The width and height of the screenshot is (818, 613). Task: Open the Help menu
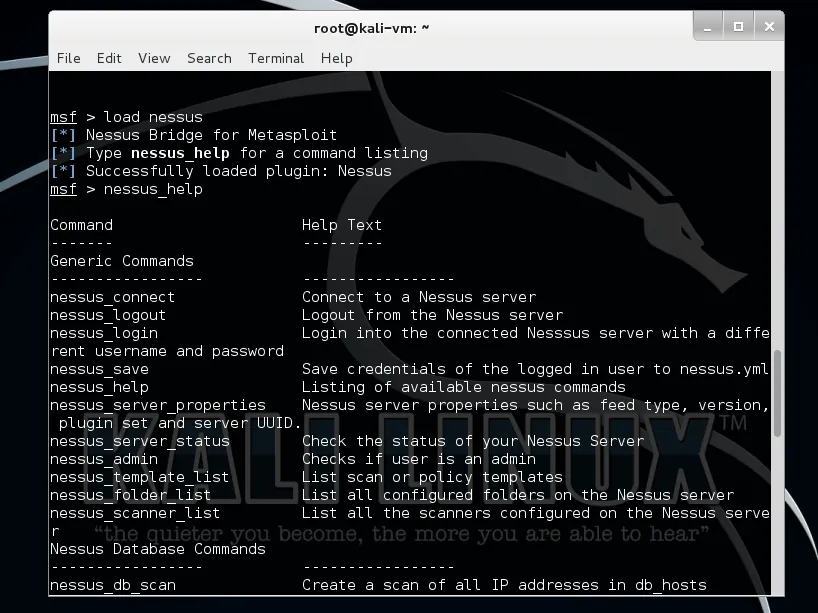[336, 58]
